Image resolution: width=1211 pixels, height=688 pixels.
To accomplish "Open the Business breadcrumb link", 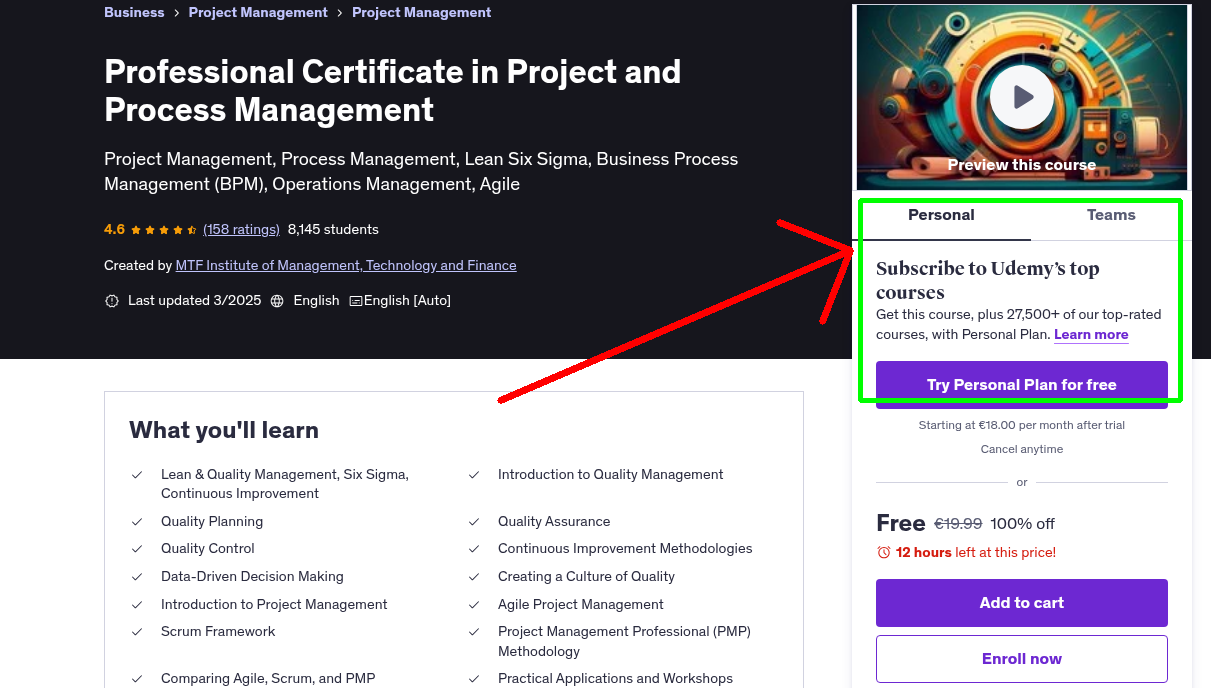I will 134,12.
